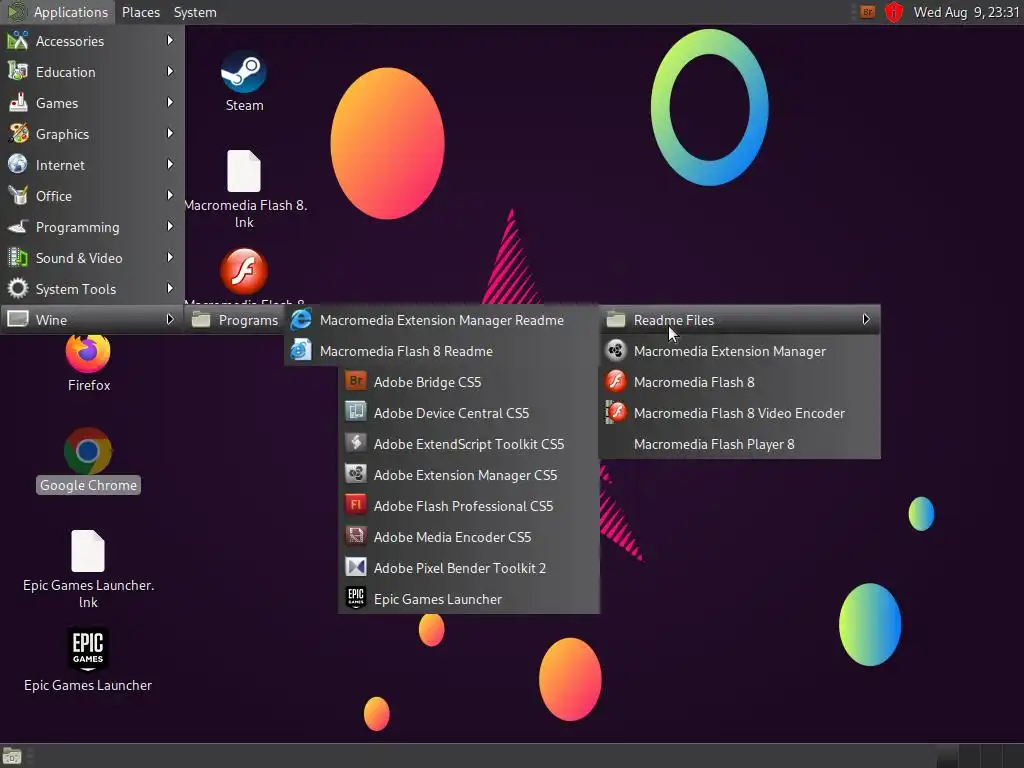Expand the Office submenu arrow
Image resolution: width=1024 pixels, height=768 pixels.
[170, 195]
